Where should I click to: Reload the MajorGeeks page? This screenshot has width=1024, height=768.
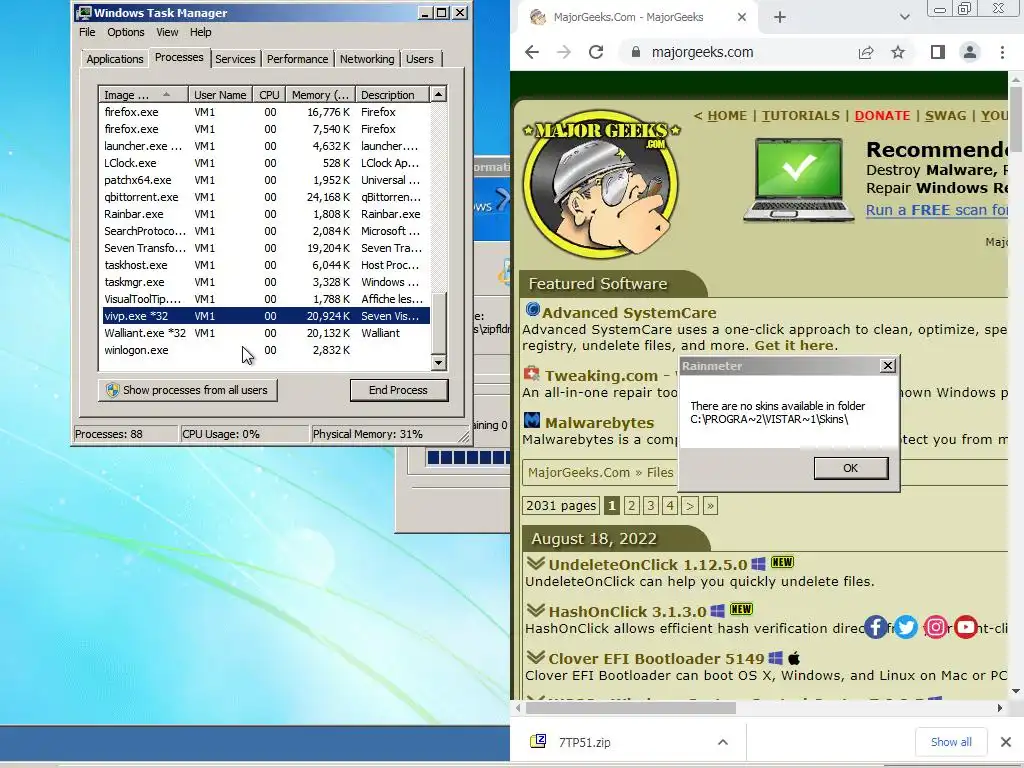(x=596, y=52)
